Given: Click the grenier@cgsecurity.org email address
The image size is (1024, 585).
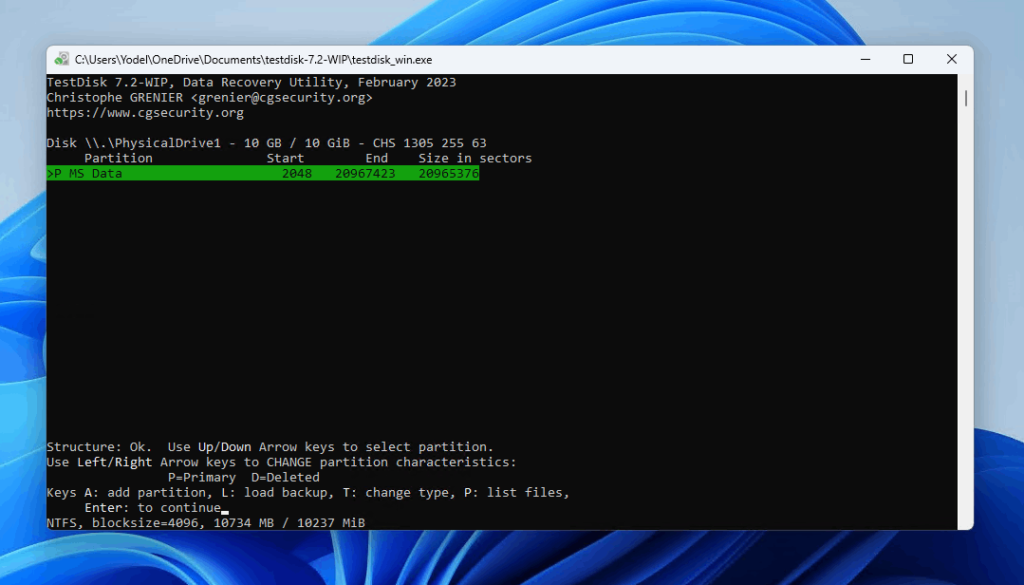Looking at the screenshot, I should [282, 98].
